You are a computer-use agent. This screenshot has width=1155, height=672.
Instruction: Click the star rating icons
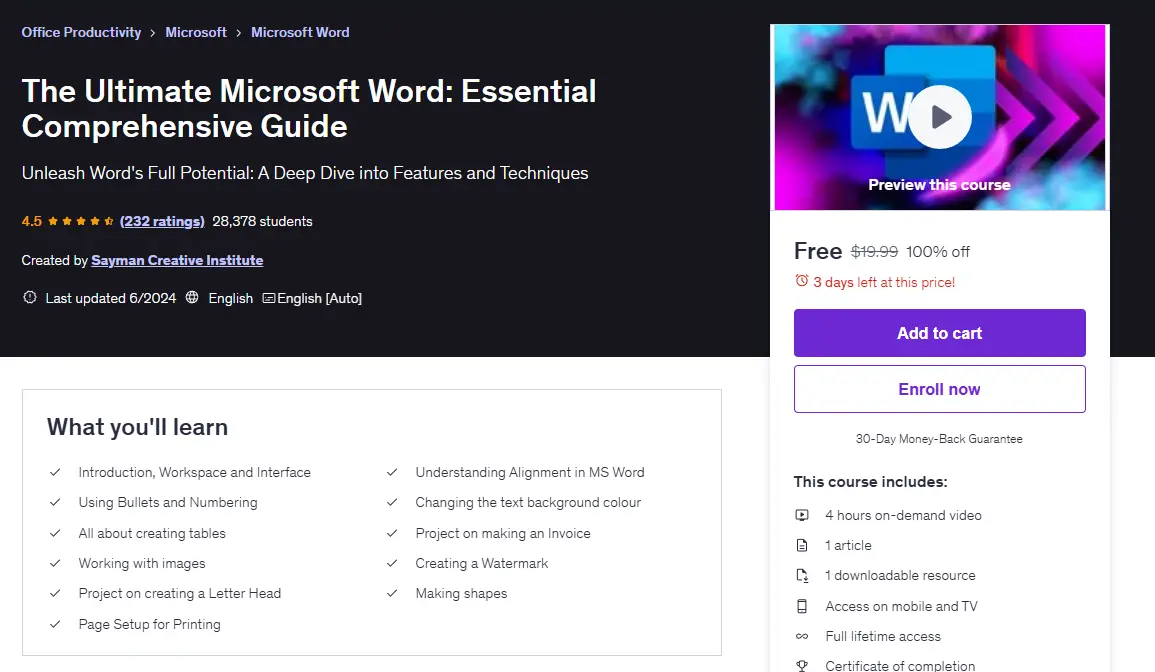tap(80, 221)
